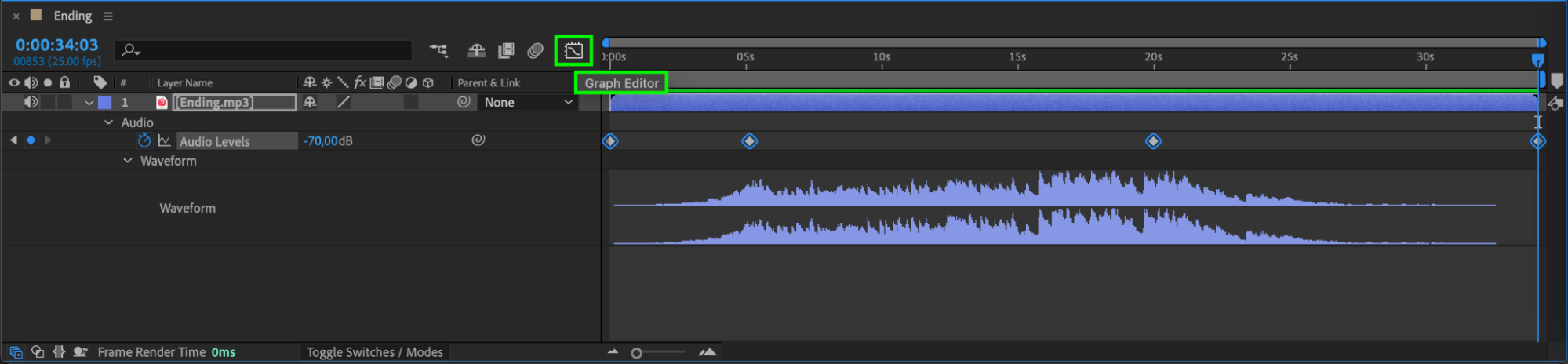This screenshot has height=364, width=1568.
Task: Open the Composition Mini-Flowchart
Action: pyautogui.click(x=439, y=51)
